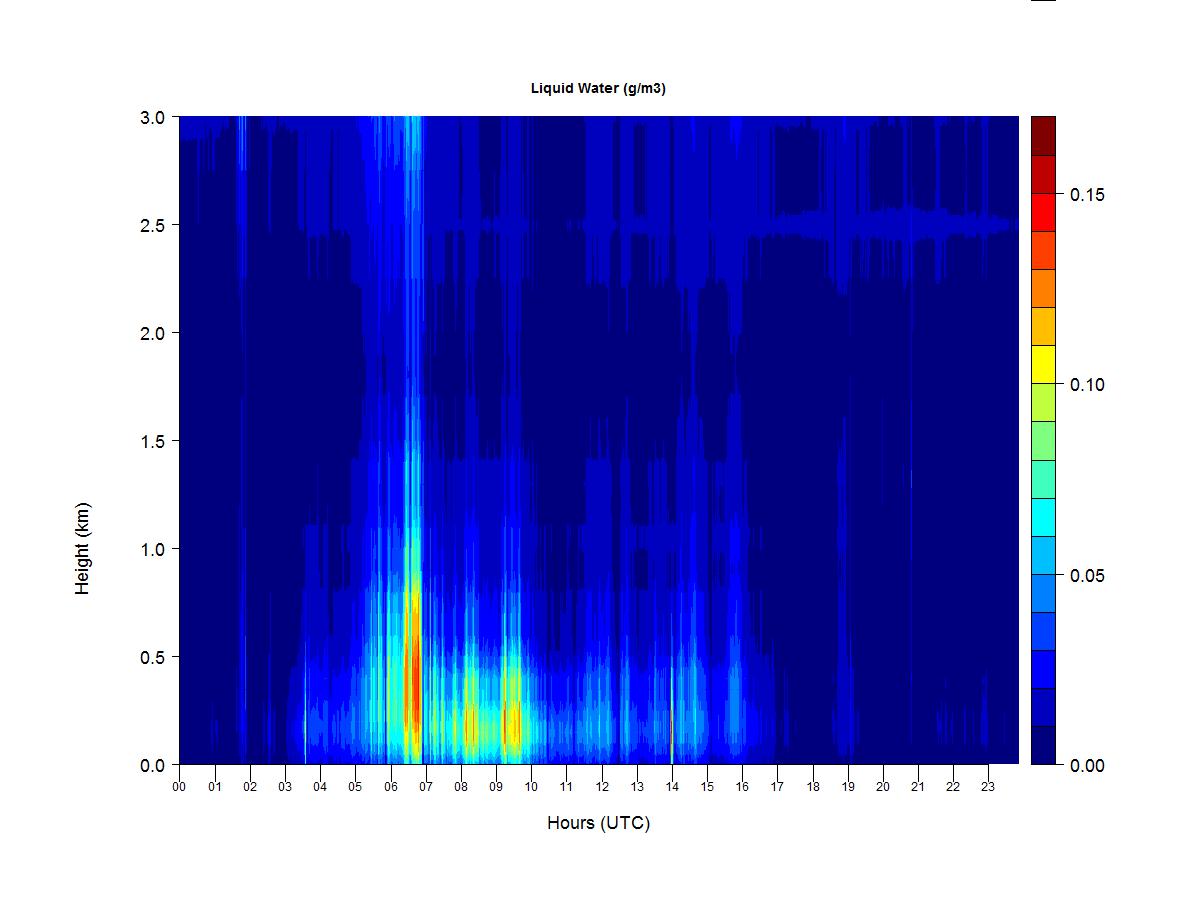This screenshot has width=1200, height=900.
Task: Choose the cyan swatch on the colorbar
Action: pos(1043,517)
